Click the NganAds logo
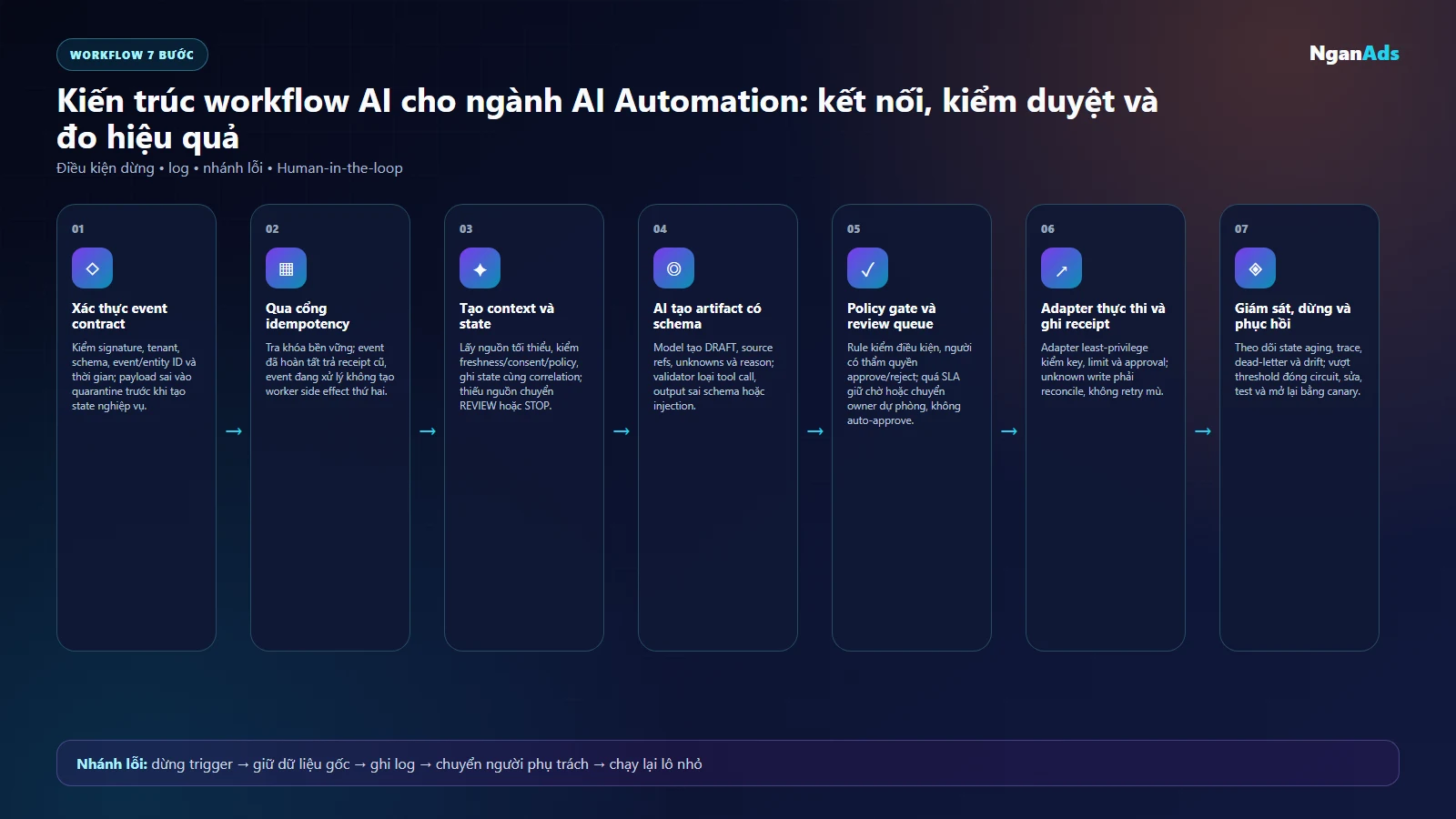1456x819 pixels. pos(1354,54)
